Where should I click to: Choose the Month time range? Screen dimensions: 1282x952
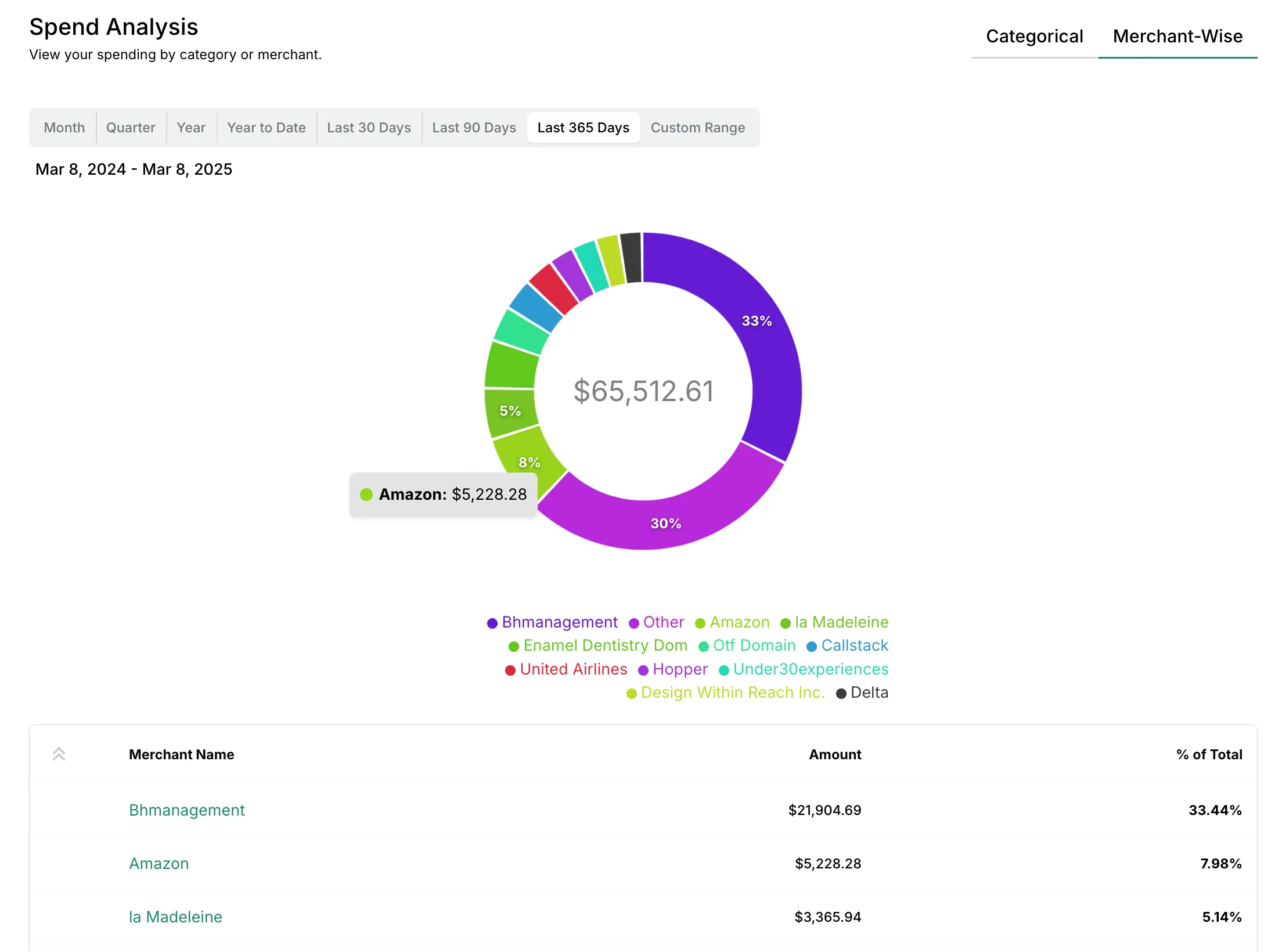click(64, 128)
